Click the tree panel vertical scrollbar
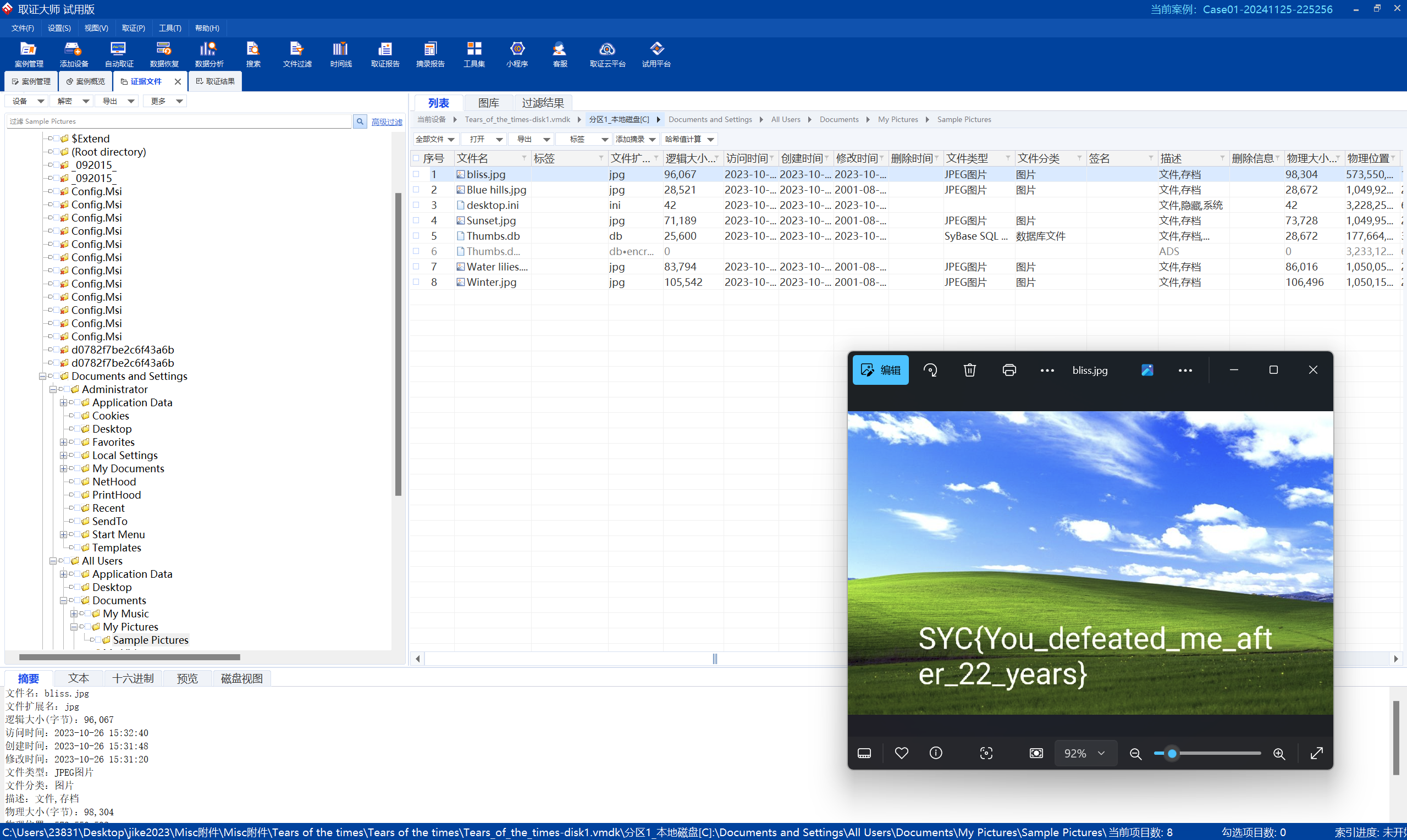The height and width of the screenshot is (840, 1407). [398, 344]
